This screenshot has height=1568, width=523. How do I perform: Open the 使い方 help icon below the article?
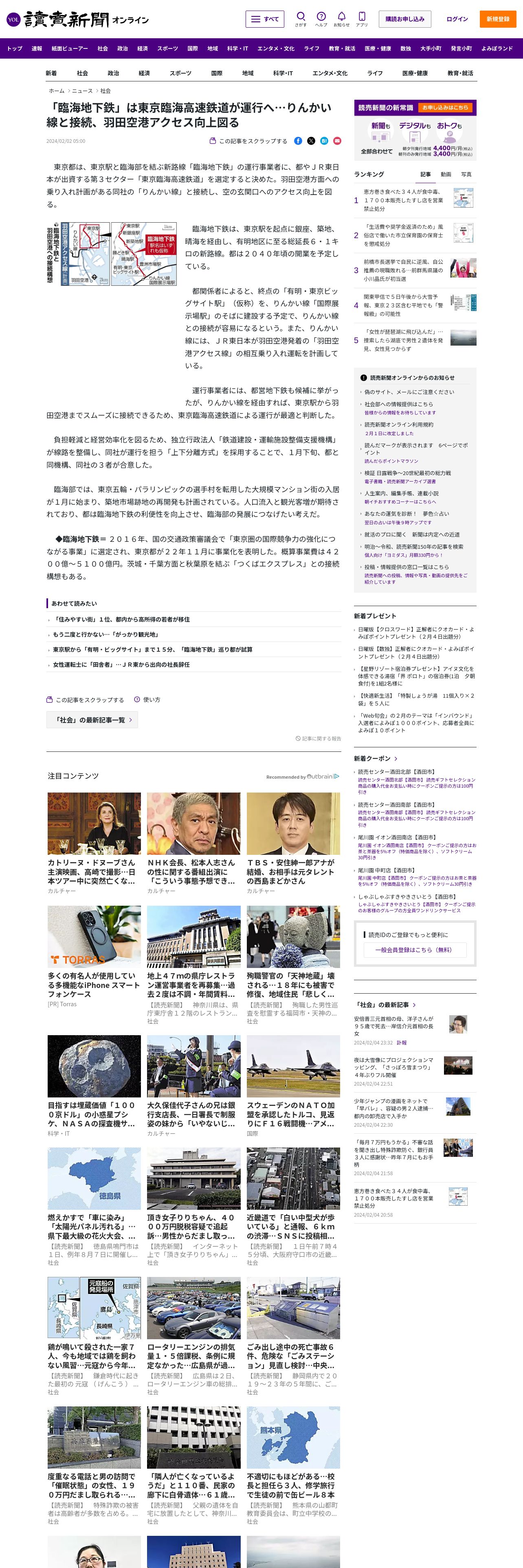[137, 699]
